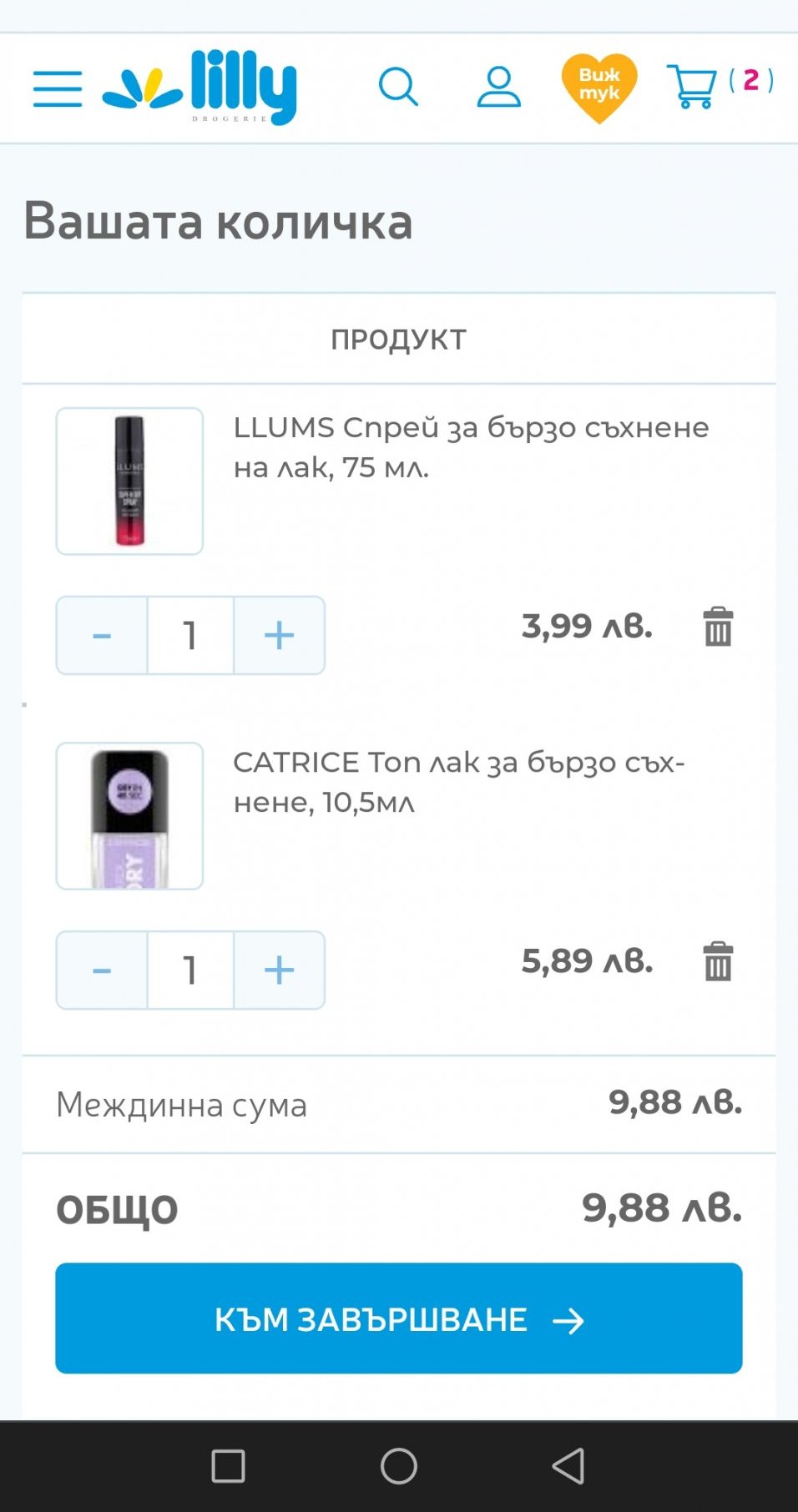Open the LLUMS spray product thumbnail
Viewport: 798px width, 1512px height.
(x=129, y=481)
